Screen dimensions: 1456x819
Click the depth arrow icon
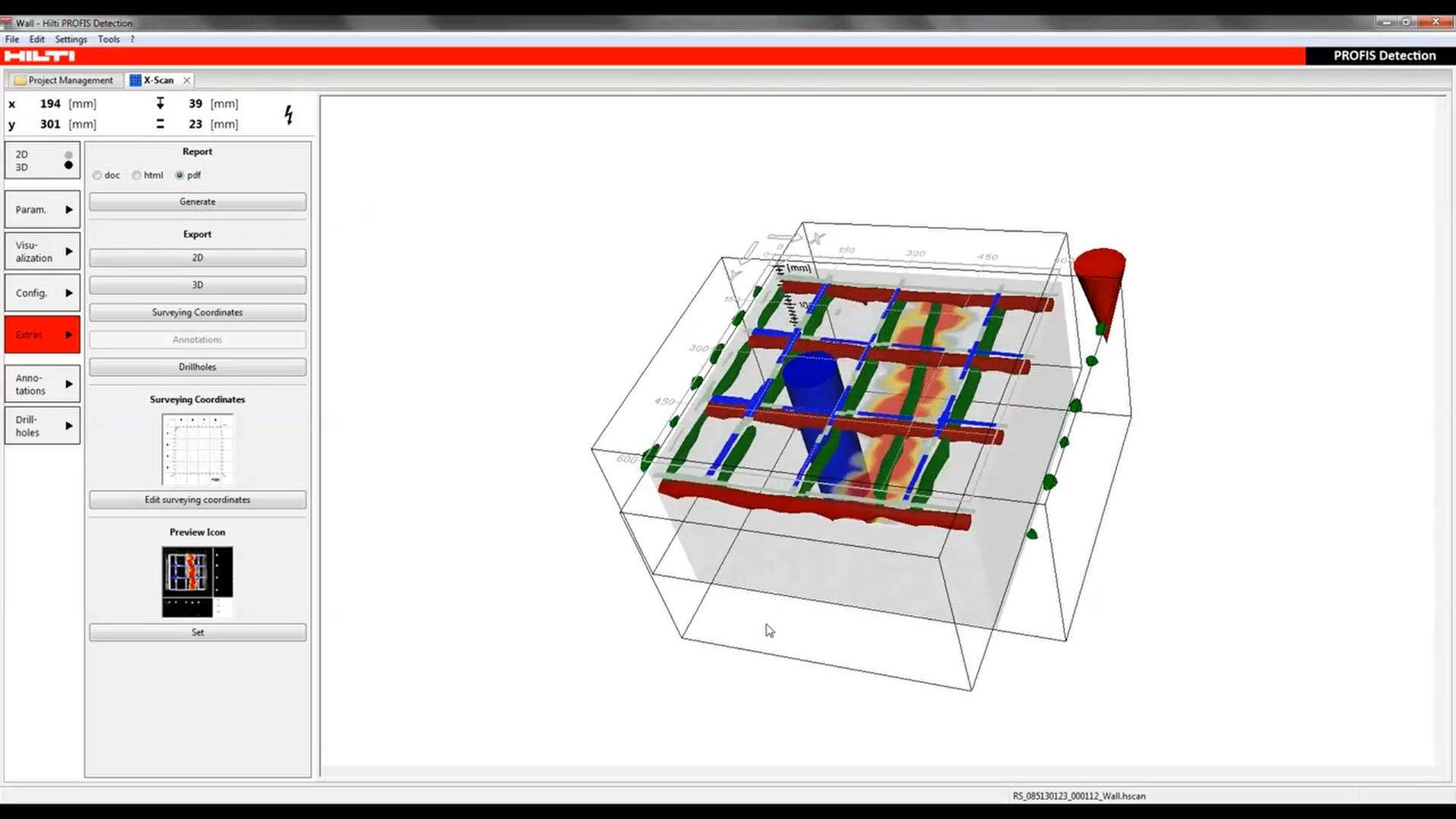coord(160,103)
